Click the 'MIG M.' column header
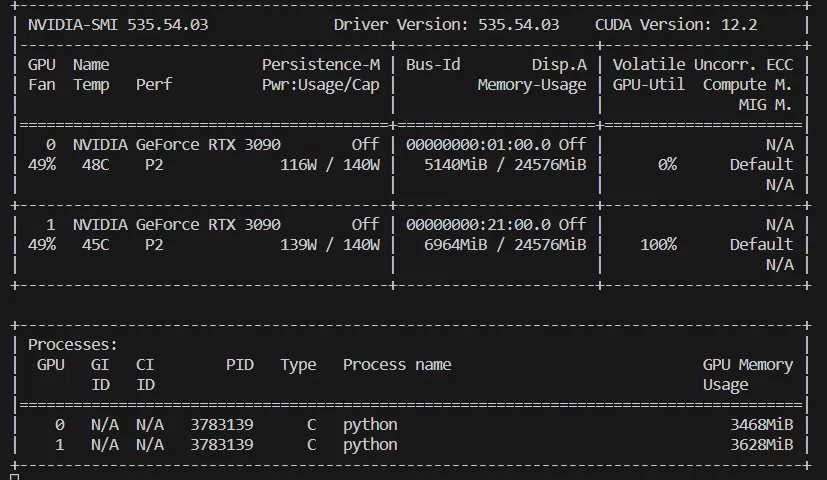Screen dimensions: 827x480 click(765, 105)
